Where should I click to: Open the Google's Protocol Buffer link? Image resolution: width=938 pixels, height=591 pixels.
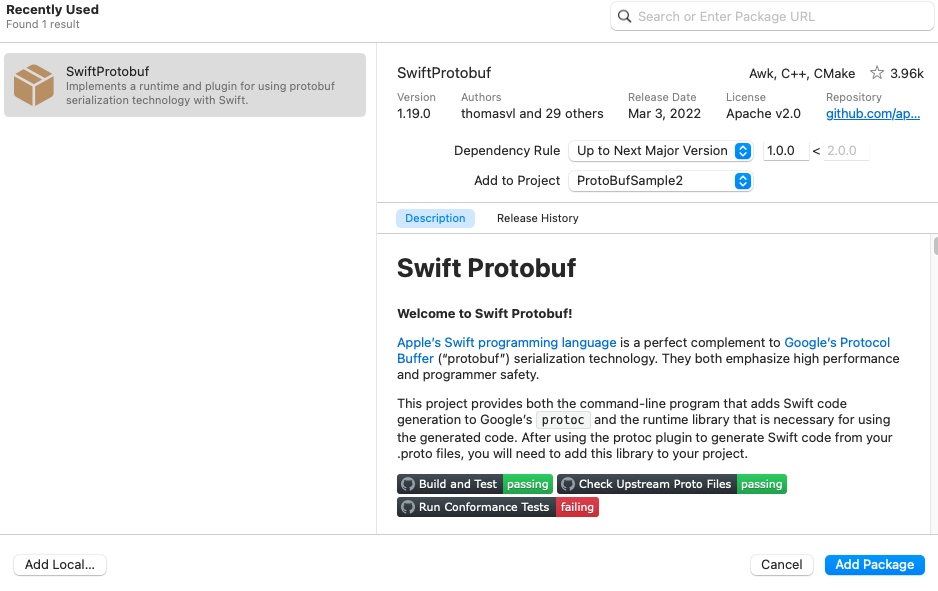click(x=838, y=342)
